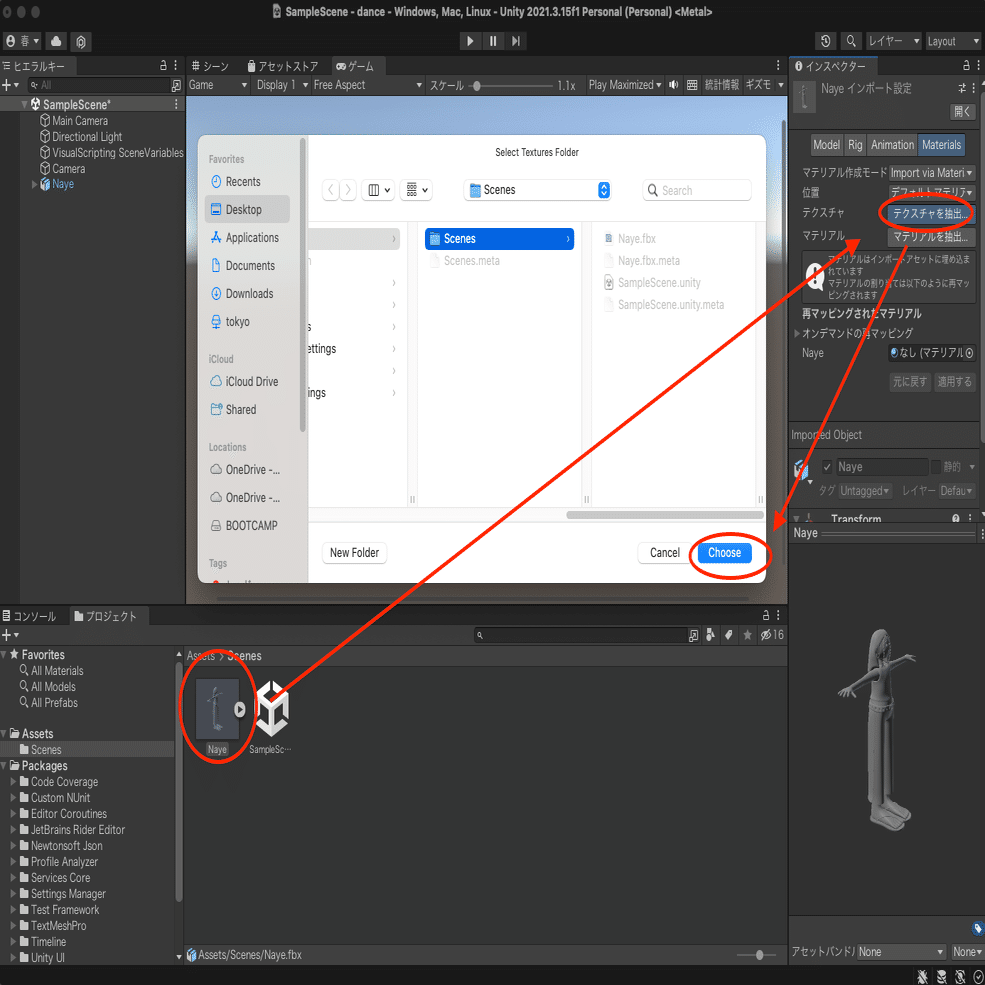Toggle the 統計情報 stats button
The width and height of the screenshot is (985, 985).
(722, 85)
